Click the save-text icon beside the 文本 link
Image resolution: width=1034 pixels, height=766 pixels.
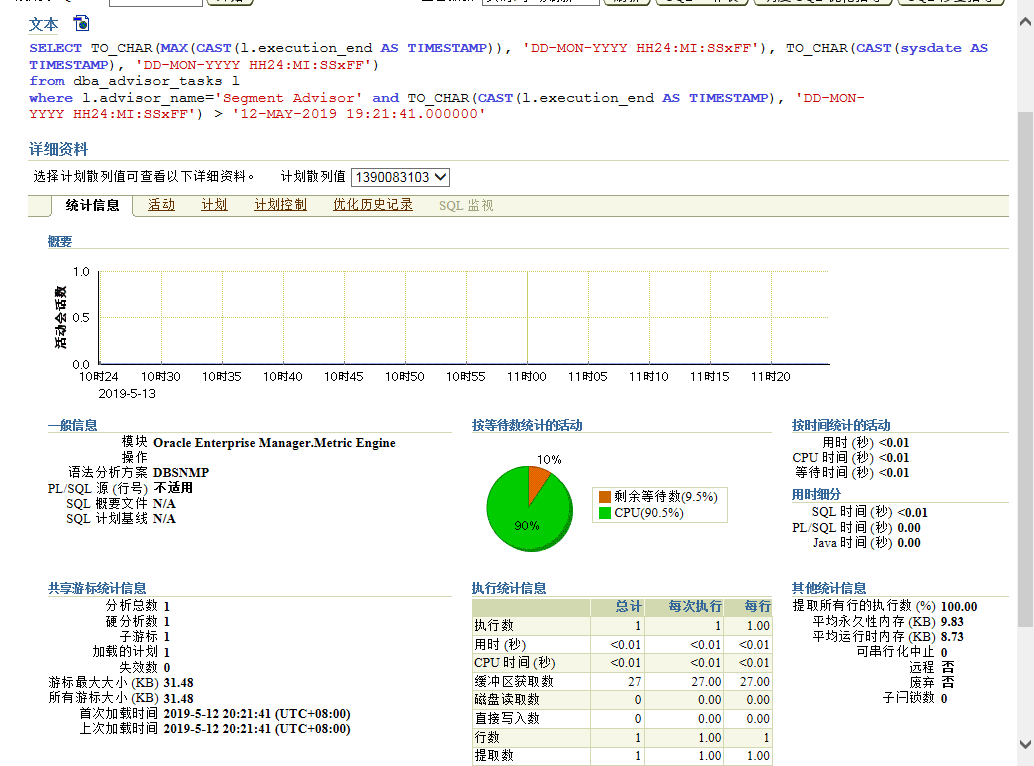point(80,23)
